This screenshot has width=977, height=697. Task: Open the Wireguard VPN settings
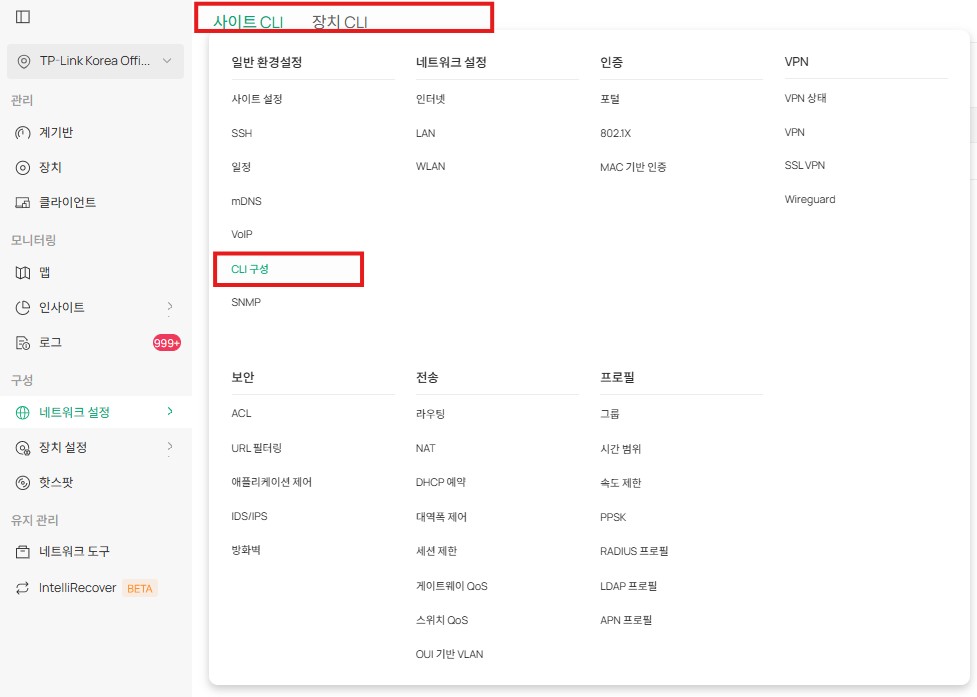tap(811, 199)
